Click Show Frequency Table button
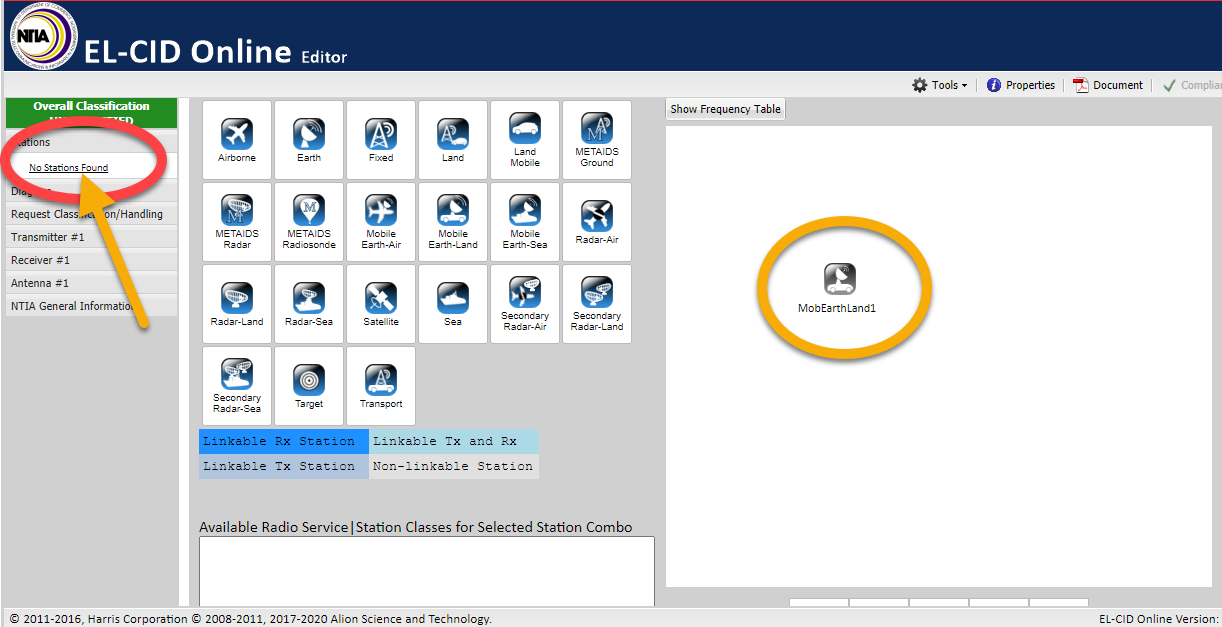 point(725,109)
